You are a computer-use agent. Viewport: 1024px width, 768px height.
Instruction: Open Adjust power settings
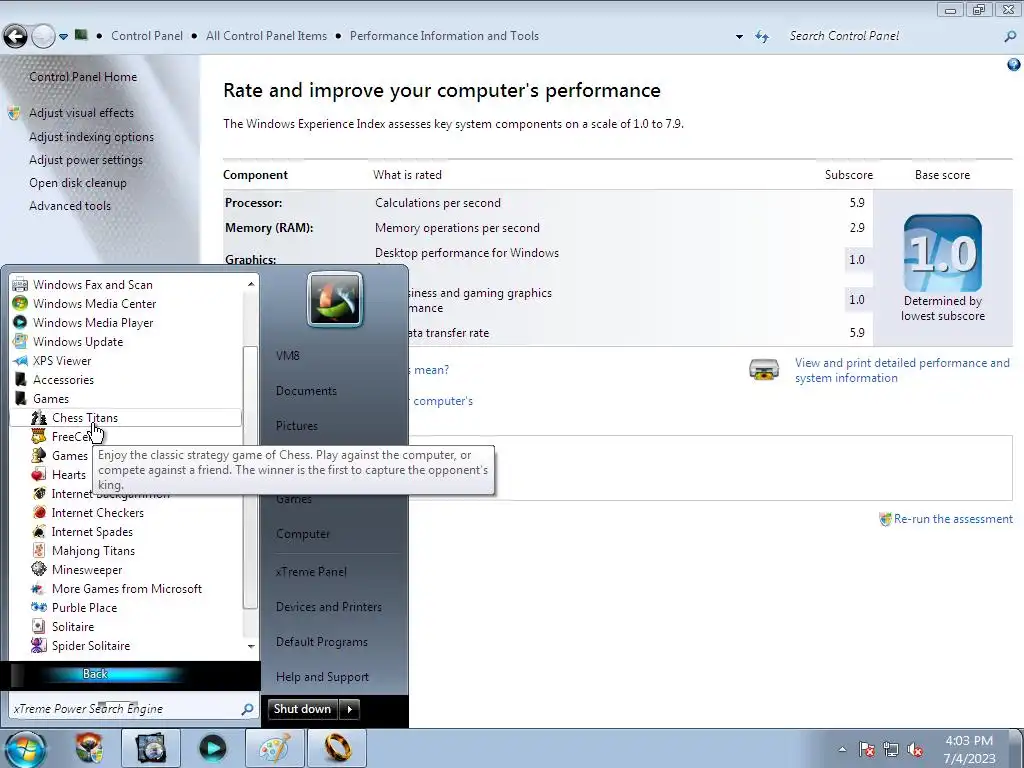(86, 160)
